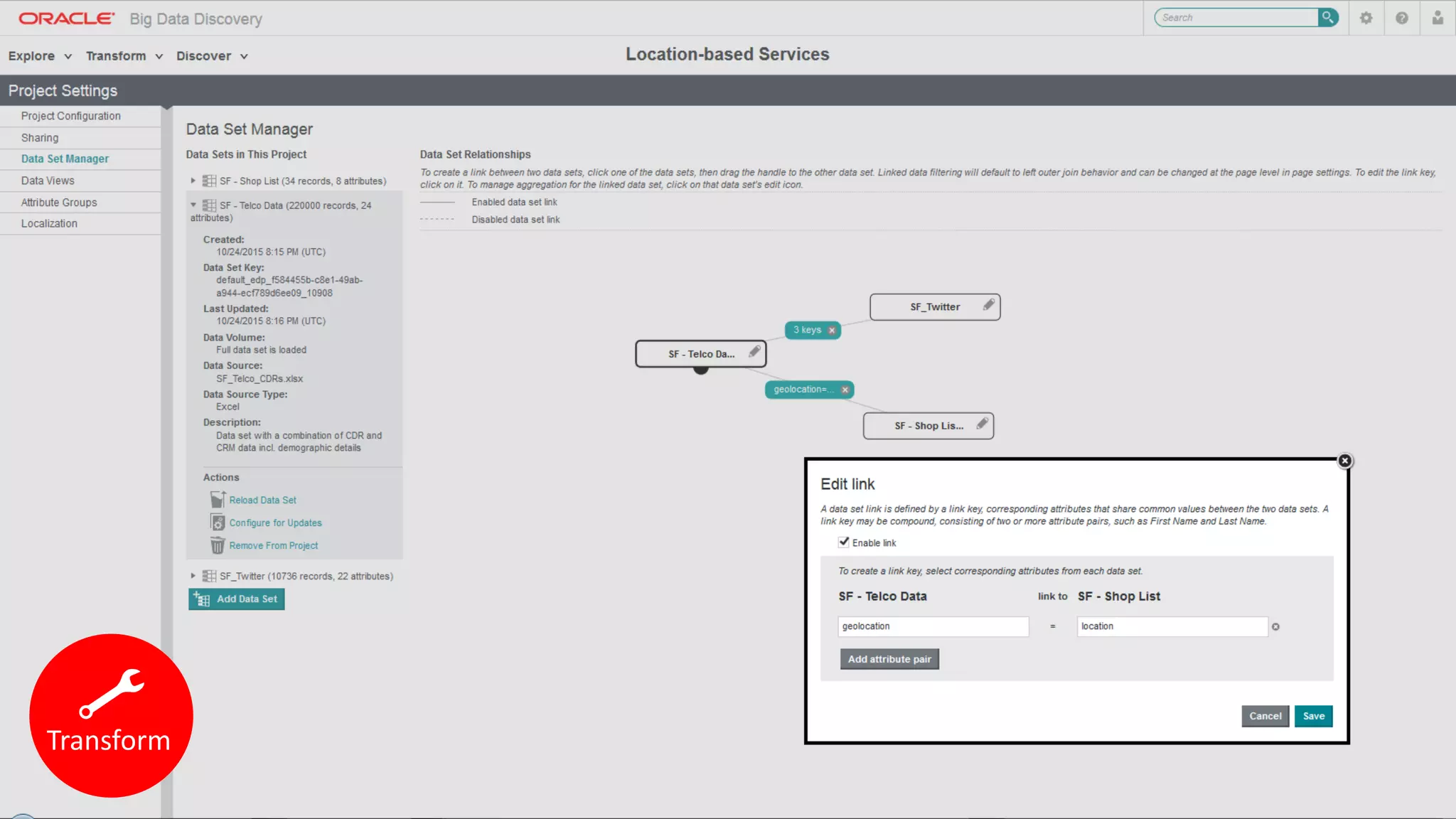Select Attribute Groups in sidebar
The height and width of the screenshot is (819, 1456).
click(x=59, y=203)
